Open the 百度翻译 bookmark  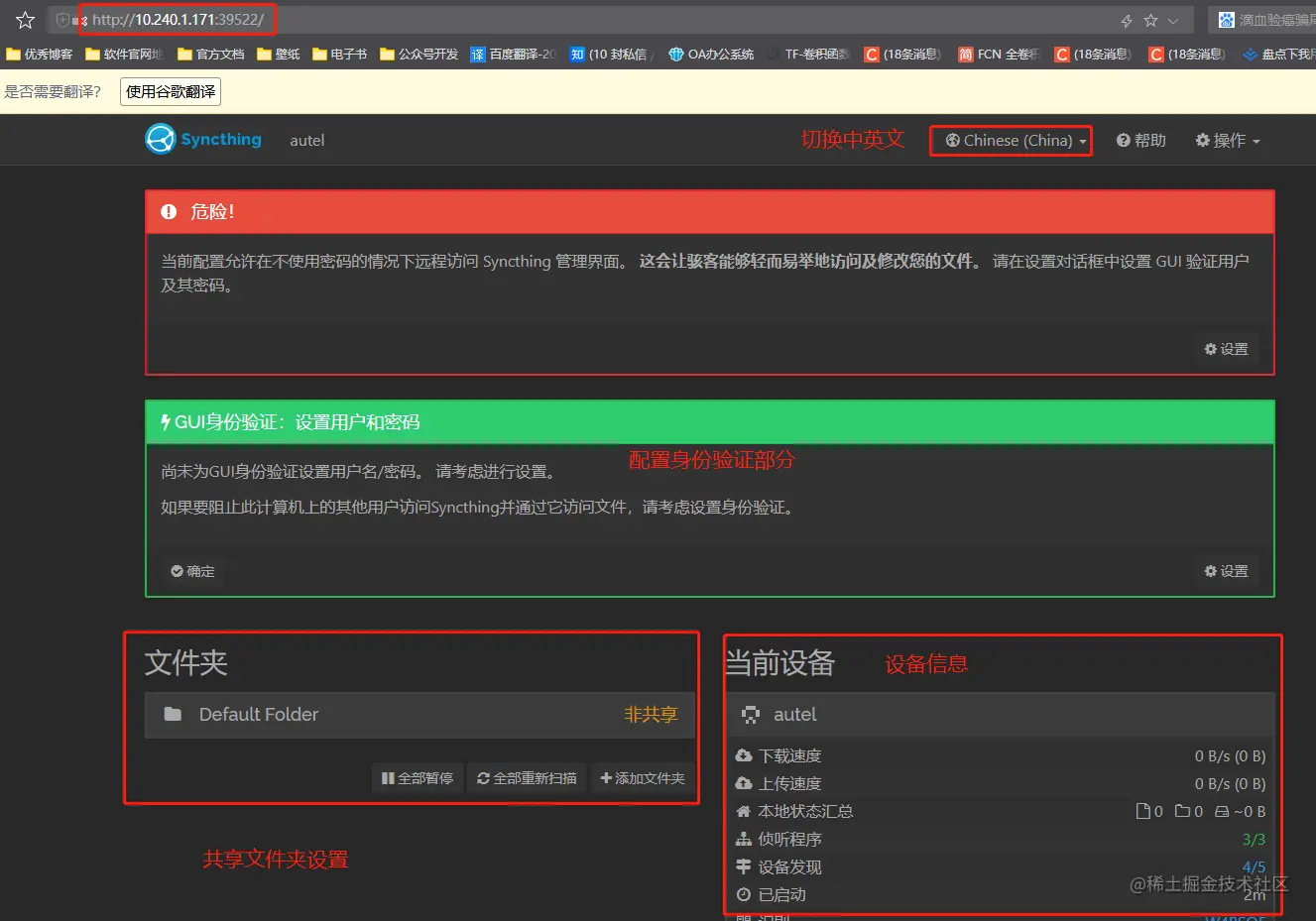(x=514, y=55)
